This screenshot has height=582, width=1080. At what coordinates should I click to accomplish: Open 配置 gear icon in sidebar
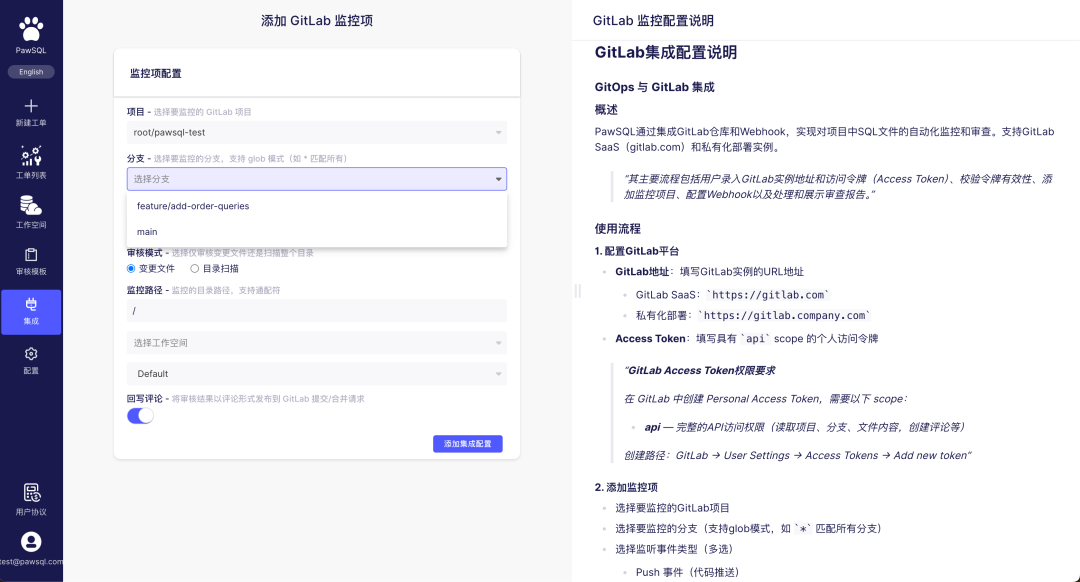pyautogui.click(x=31, y=354)
